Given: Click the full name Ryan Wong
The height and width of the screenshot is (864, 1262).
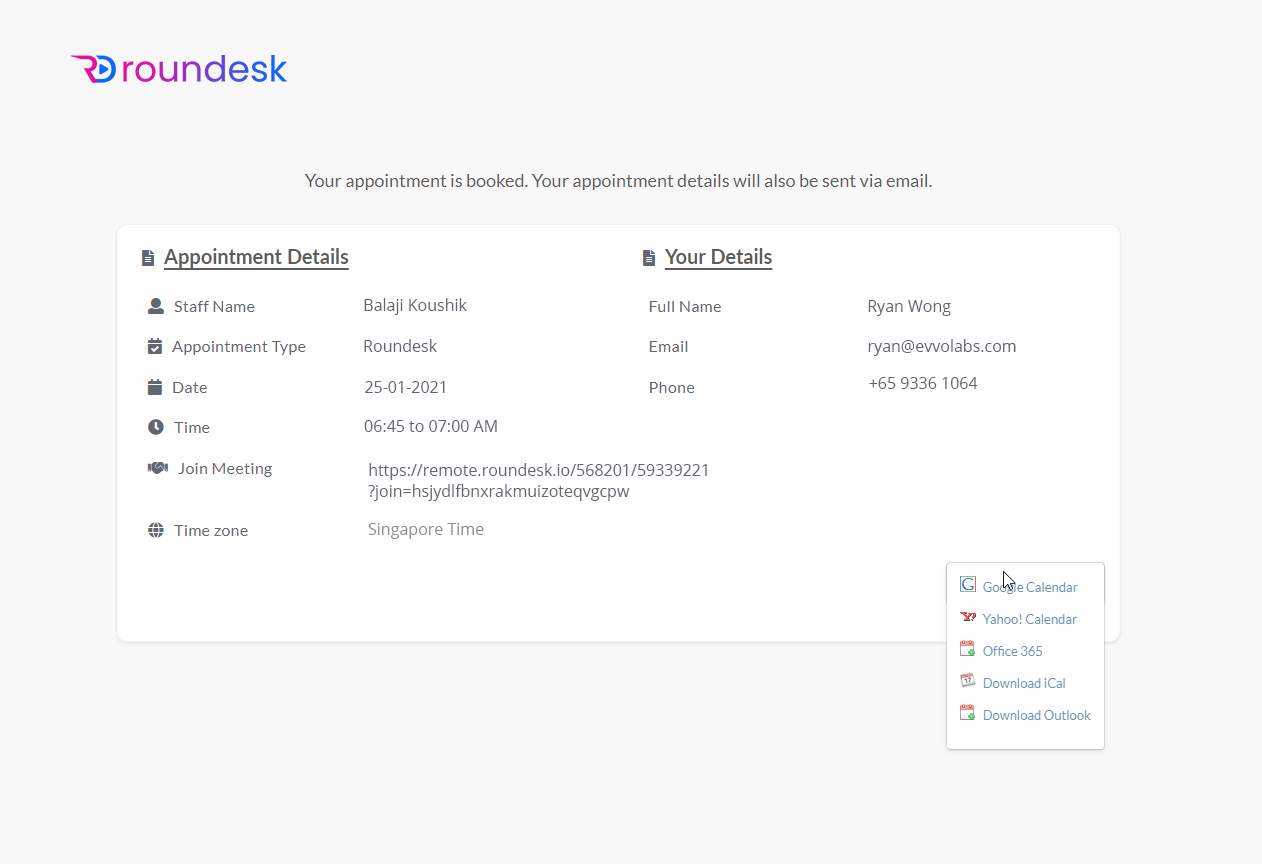Looking at the screenshot, I should tap(909, 306).
